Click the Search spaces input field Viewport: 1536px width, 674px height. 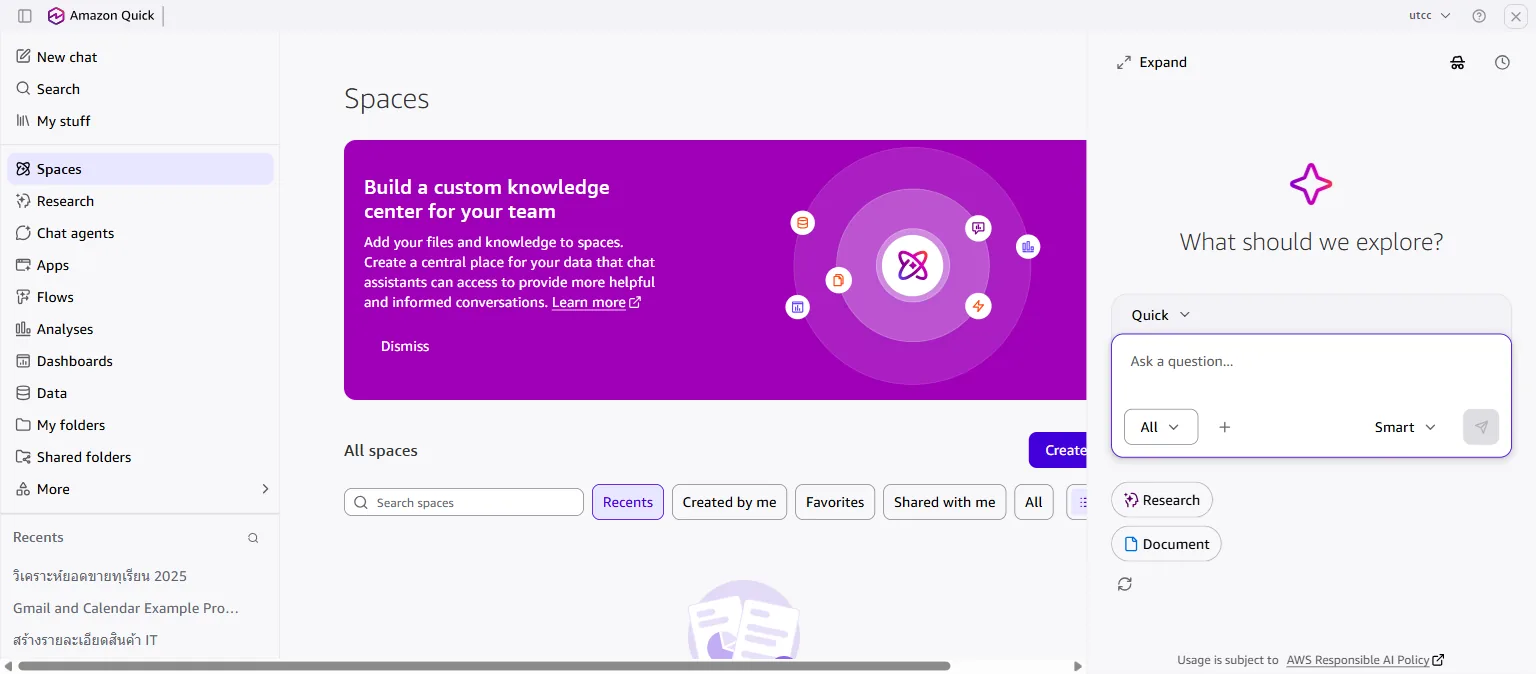point(464,502)
